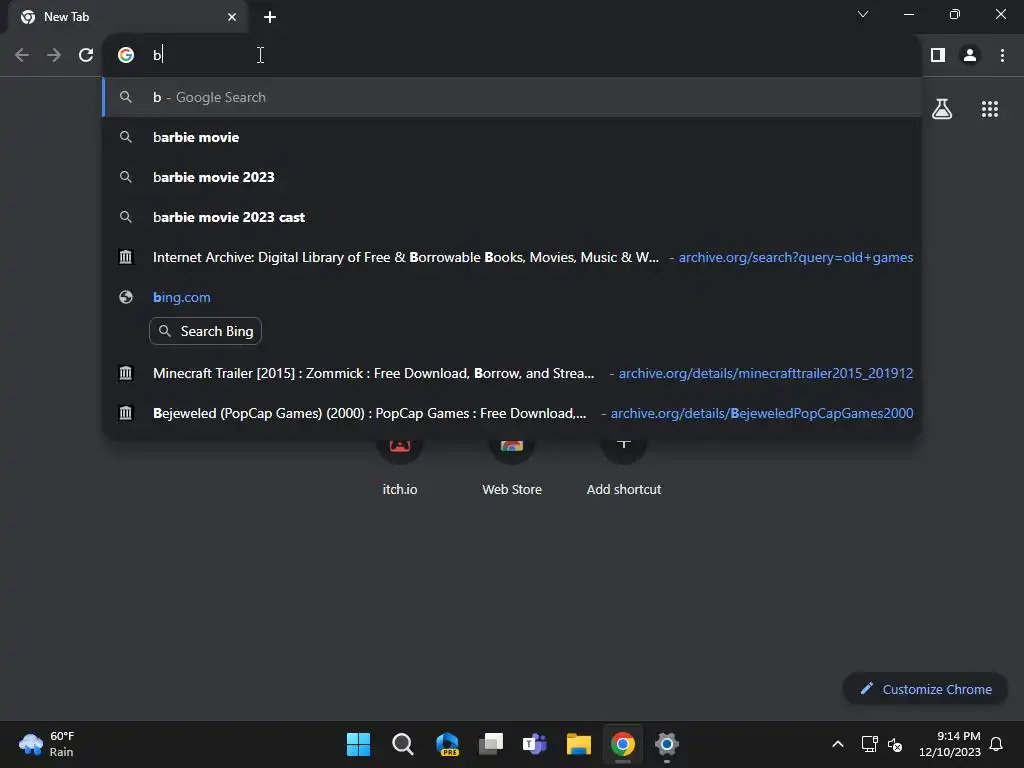Click the globe icon beside bing.com

pyautogui.click(x=126, y=297)
